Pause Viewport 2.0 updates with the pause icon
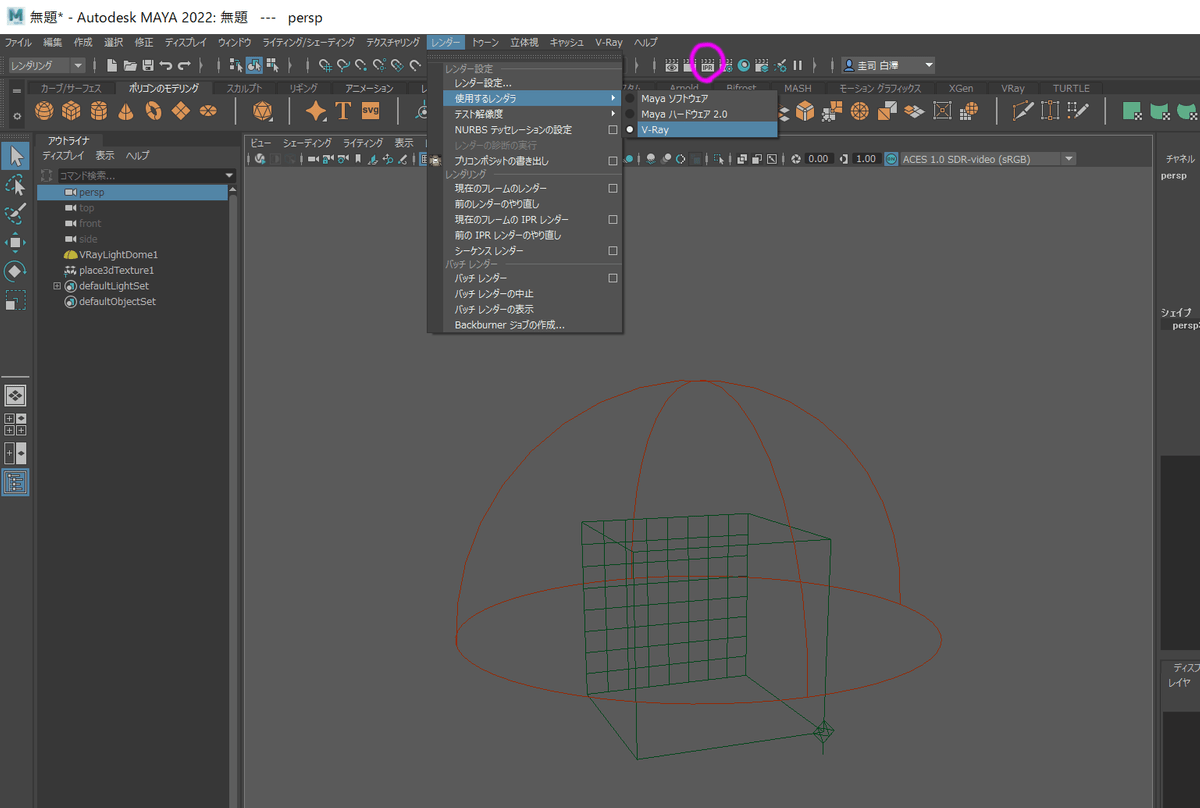Image resolution: width=1200 pixels, height=808 pixels. [798, 65]
